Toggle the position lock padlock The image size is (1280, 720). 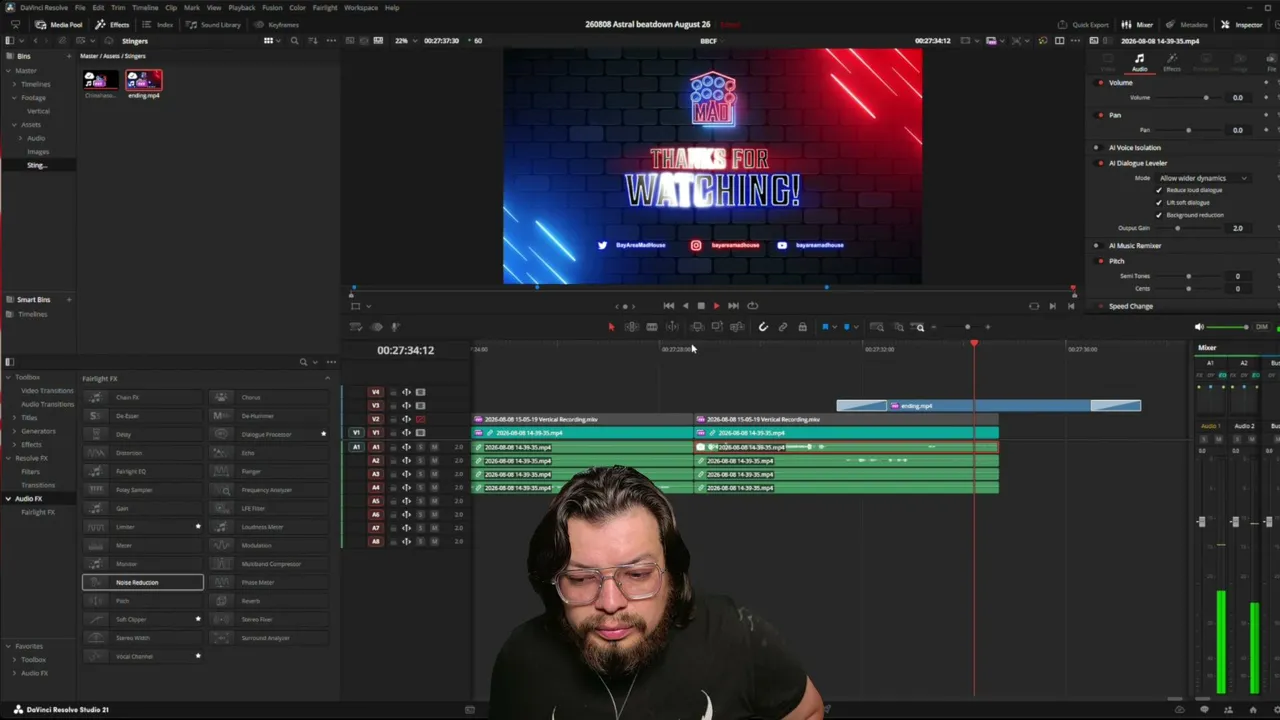pos(802,327)
